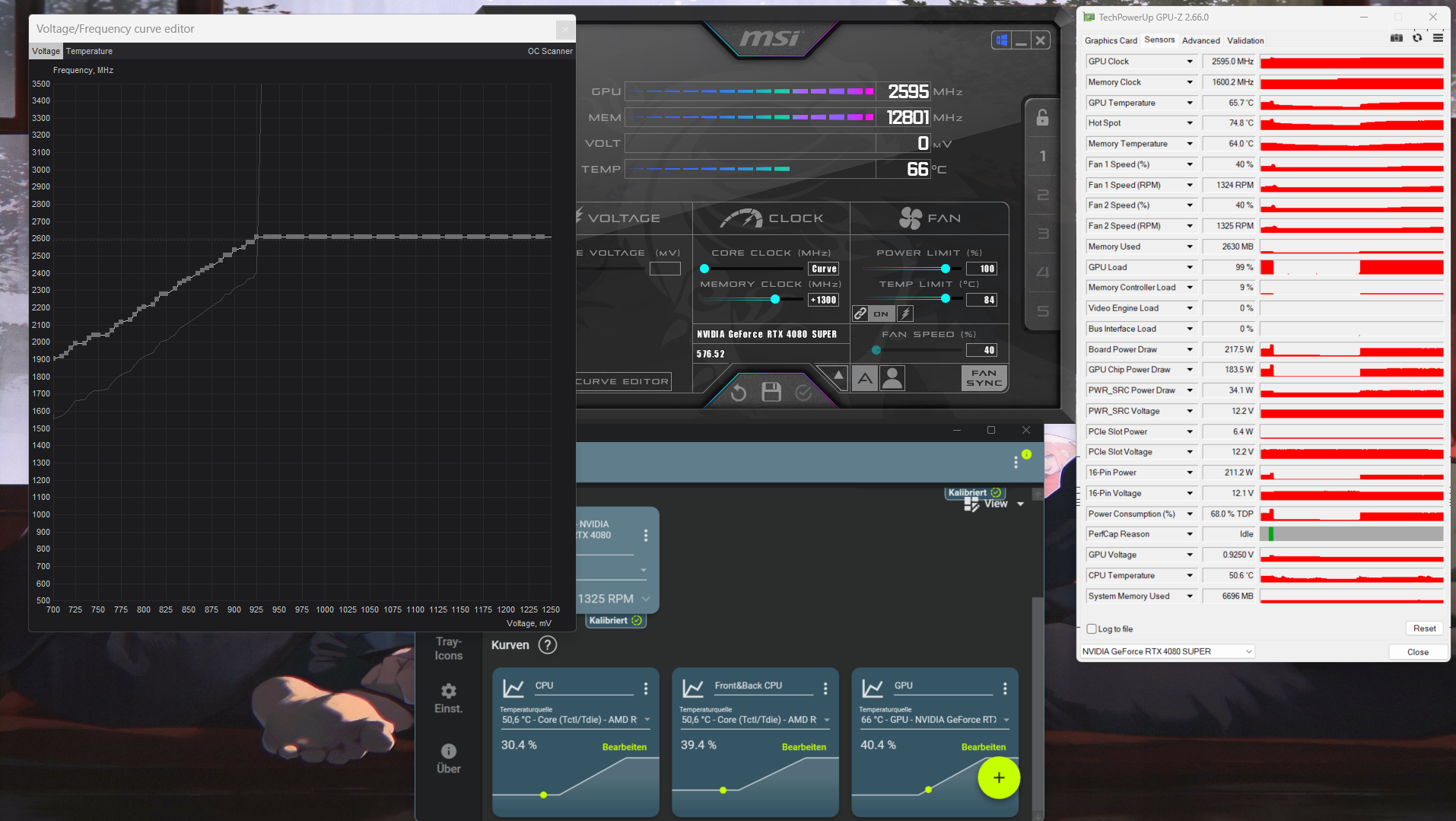This screenshot has height=821, width=1456.
Task: Open Einst. settings gear in fan app sidebar
Action: [x=449, y=698]
